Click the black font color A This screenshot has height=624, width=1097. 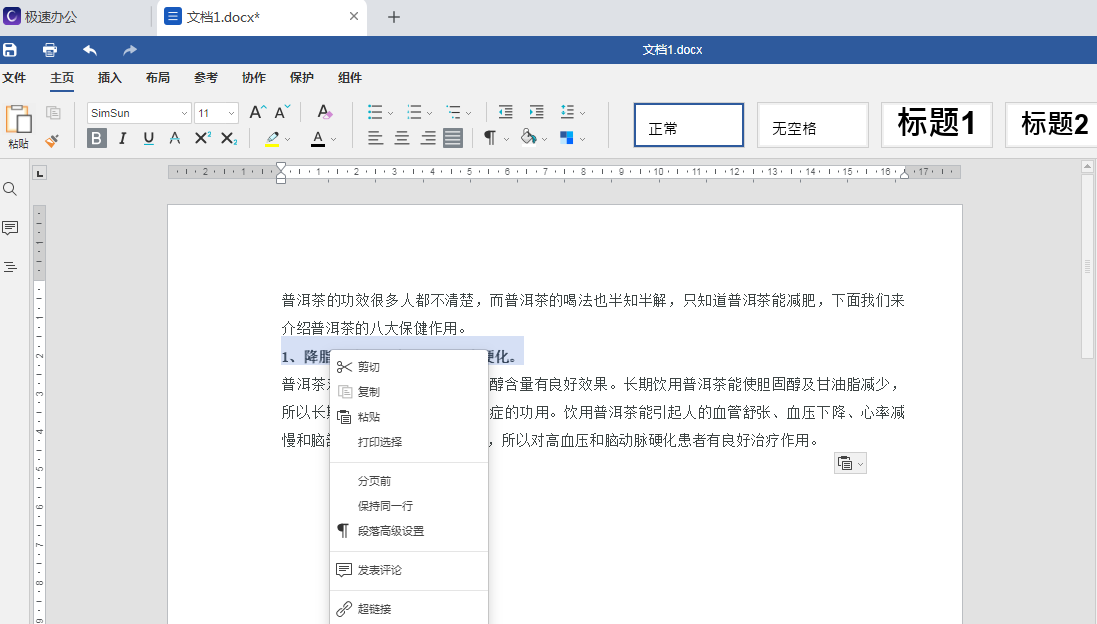point(318,139)
